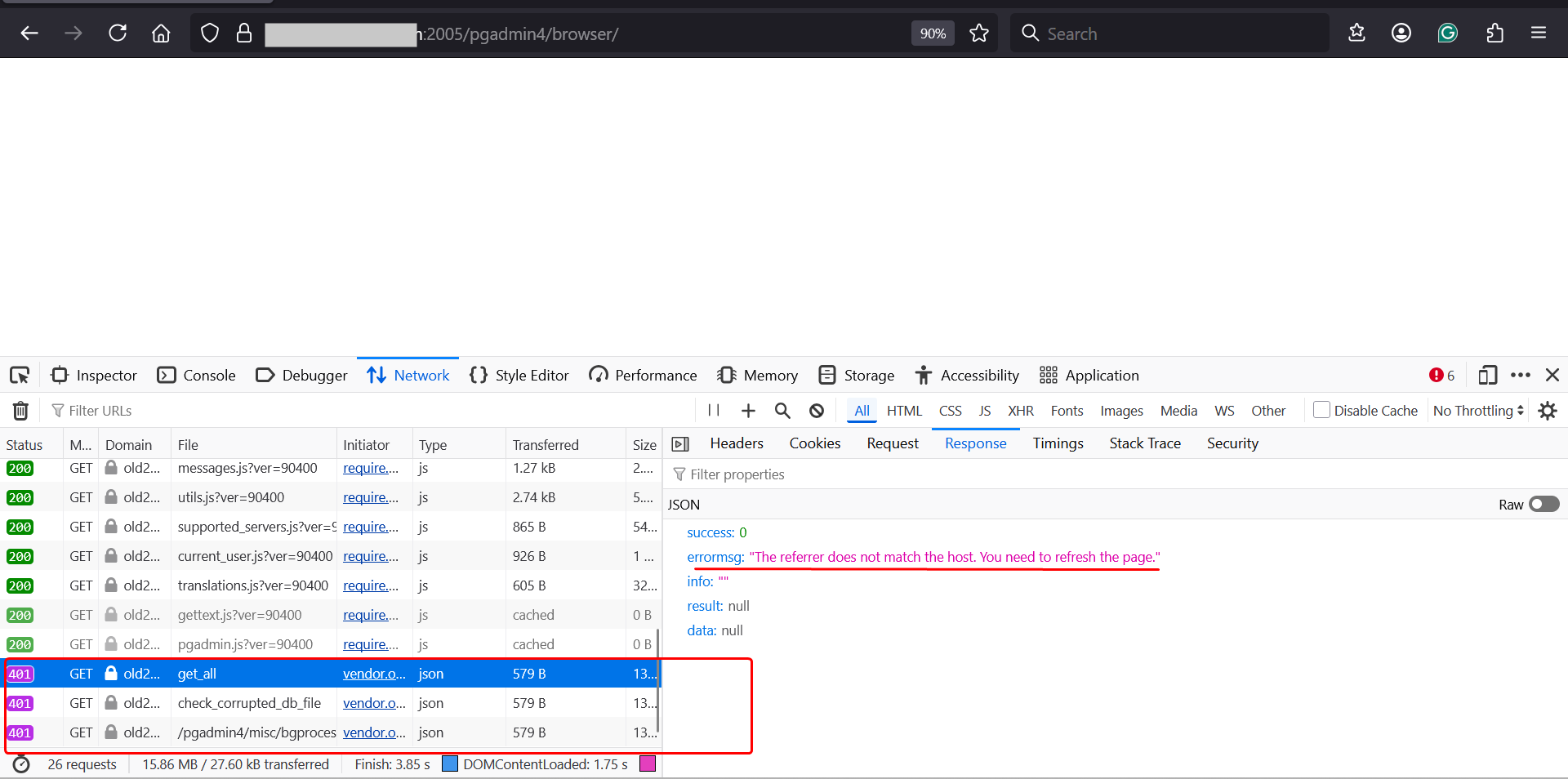Open vendor initiator link for get_all
This screenshot has height=779, width=1568.
373,674
